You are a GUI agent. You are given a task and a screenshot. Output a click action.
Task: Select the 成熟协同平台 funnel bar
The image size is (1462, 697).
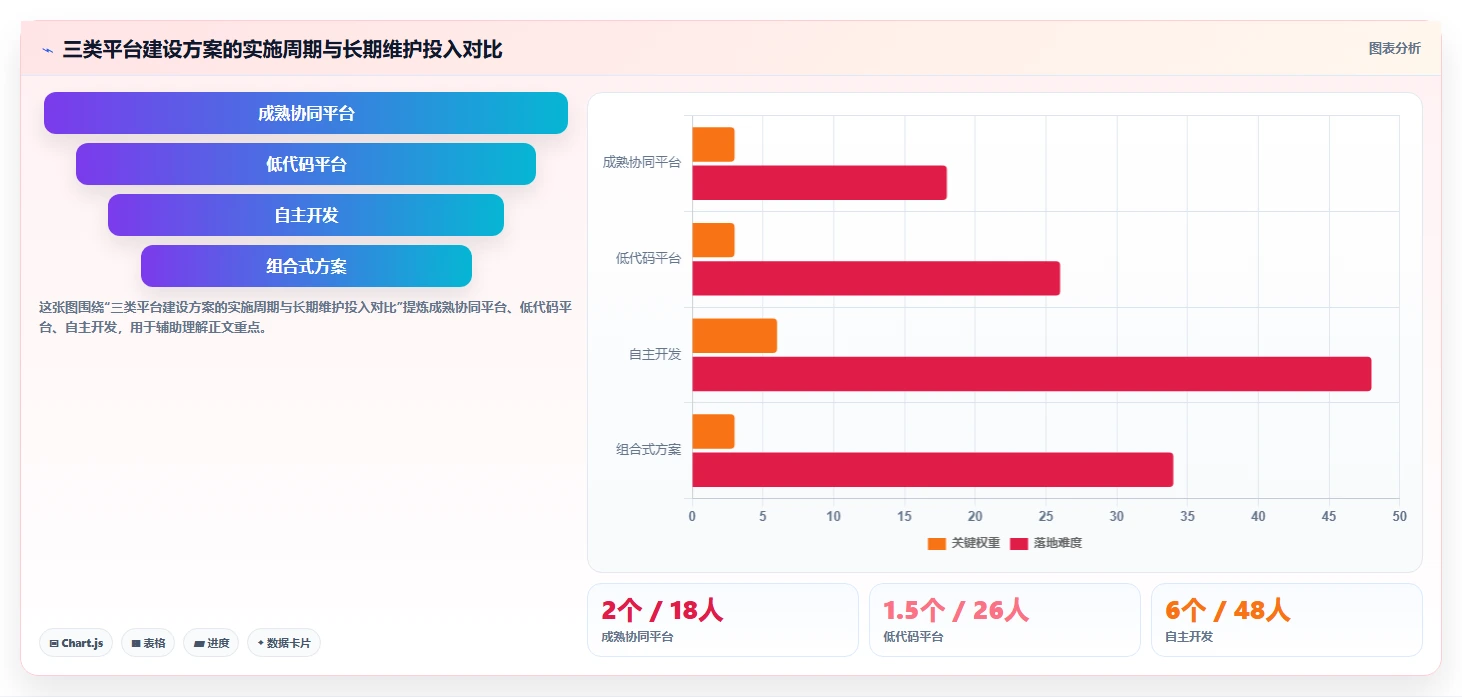(x=306, y=113)
